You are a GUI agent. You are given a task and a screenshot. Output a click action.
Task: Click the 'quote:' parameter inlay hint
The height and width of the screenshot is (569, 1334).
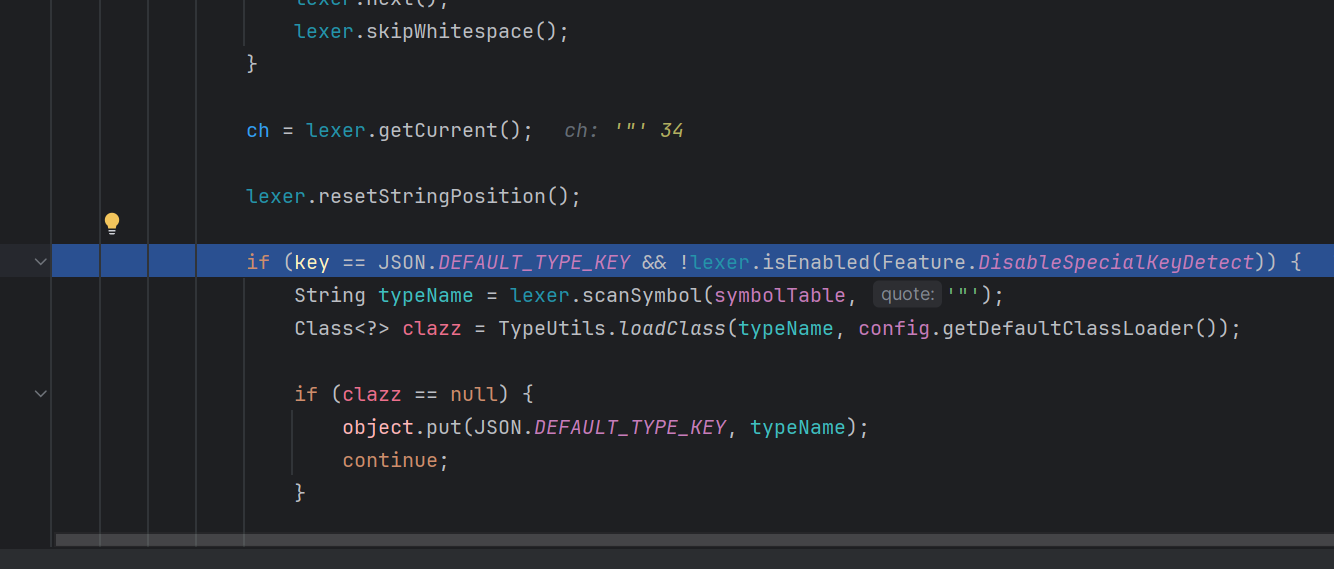click(907, 295)
